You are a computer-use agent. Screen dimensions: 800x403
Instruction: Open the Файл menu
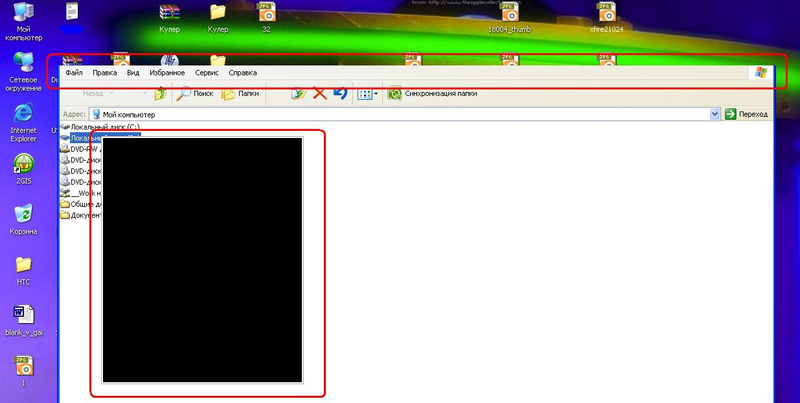(x=74, y=73)
